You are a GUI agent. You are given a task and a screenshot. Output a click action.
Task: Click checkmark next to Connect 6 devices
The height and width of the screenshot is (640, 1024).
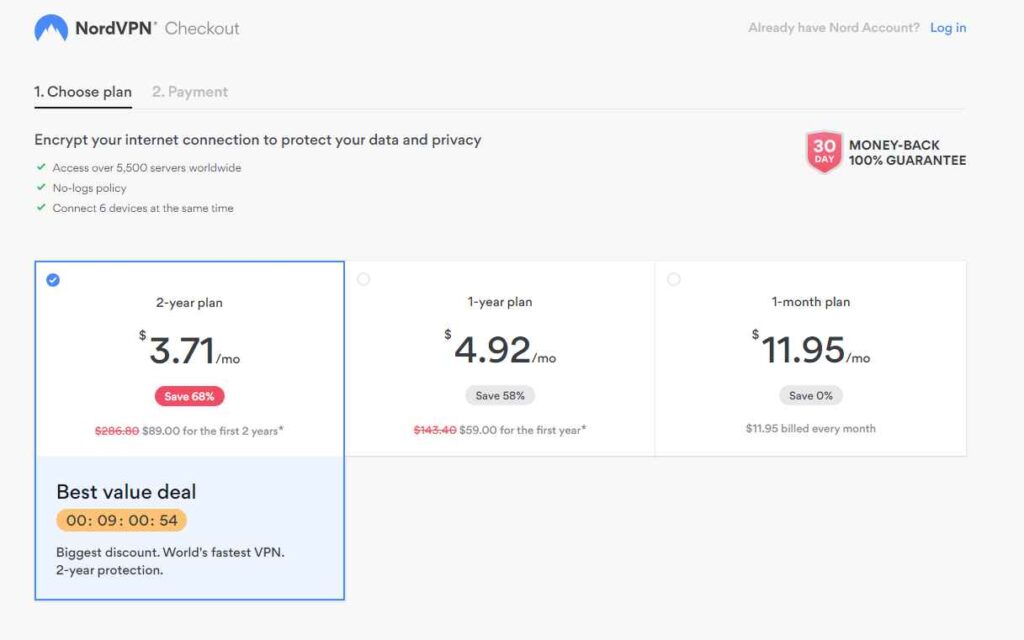click(x=41, y=208)
